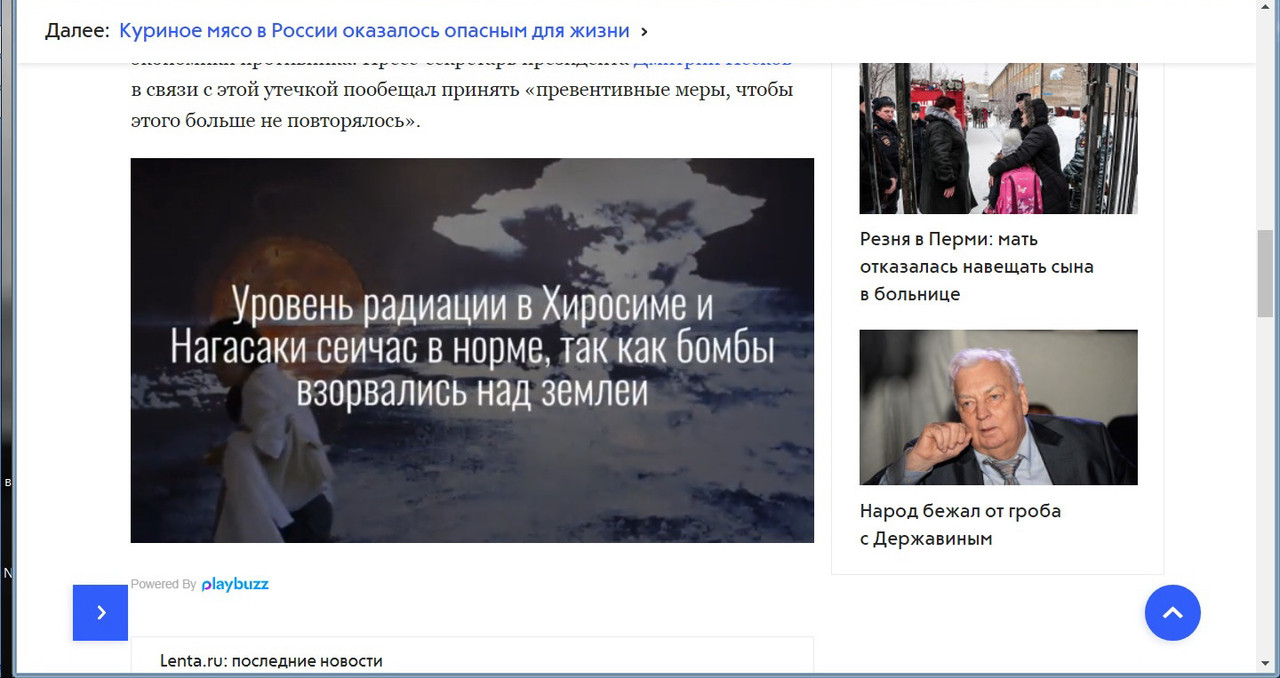Open the elderly man photo thumbnail
The height and width of the screenshot is (678, 1280).
pos(998,407)
